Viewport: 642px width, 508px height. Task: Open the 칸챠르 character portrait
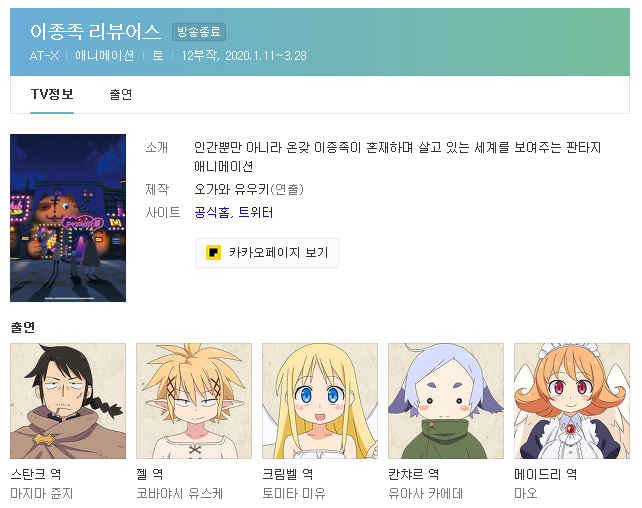point(446,401)
